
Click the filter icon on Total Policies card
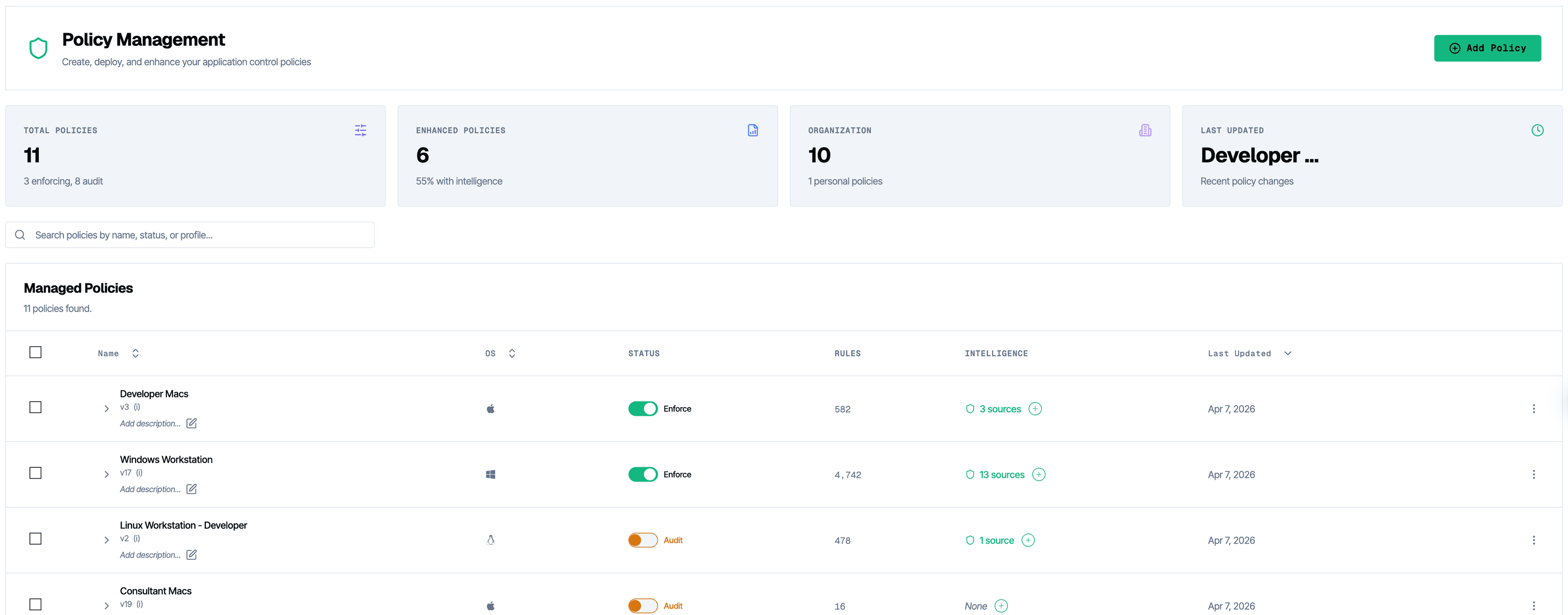pos(360,130)
